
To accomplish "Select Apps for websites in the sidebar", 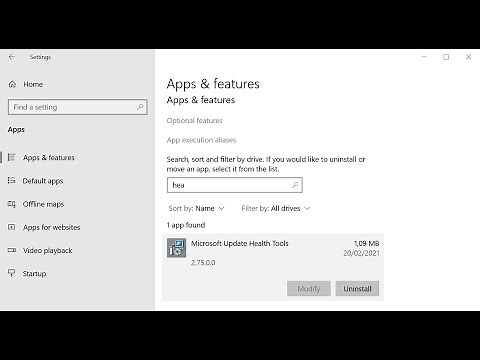I will [52, 227].
